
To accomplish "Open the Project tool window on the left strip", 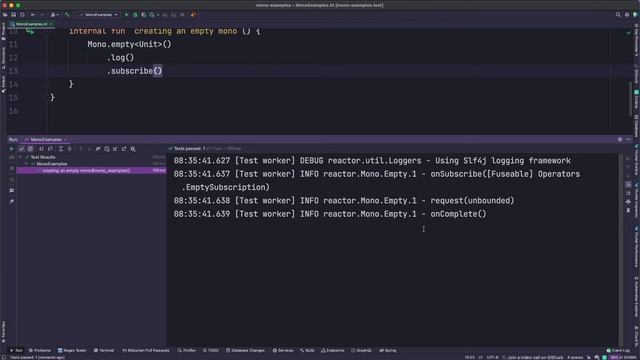I will tap(3, 31).
